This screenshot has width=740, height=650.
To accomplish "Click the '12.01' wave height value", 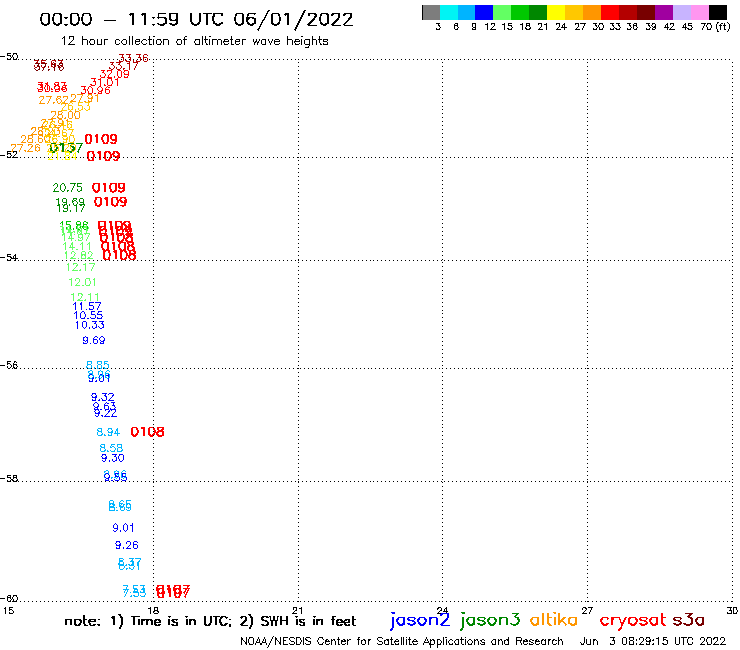I will [83, 282].
